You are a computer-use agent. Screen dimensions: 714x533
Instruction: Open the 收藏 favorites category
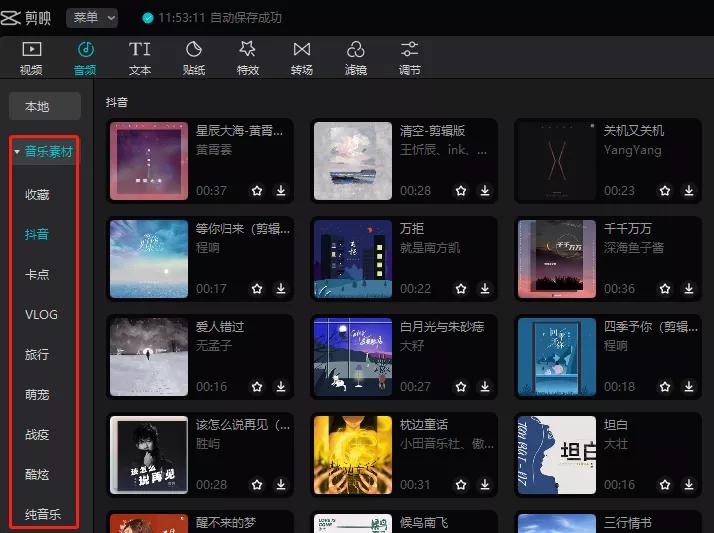(37, 194)
